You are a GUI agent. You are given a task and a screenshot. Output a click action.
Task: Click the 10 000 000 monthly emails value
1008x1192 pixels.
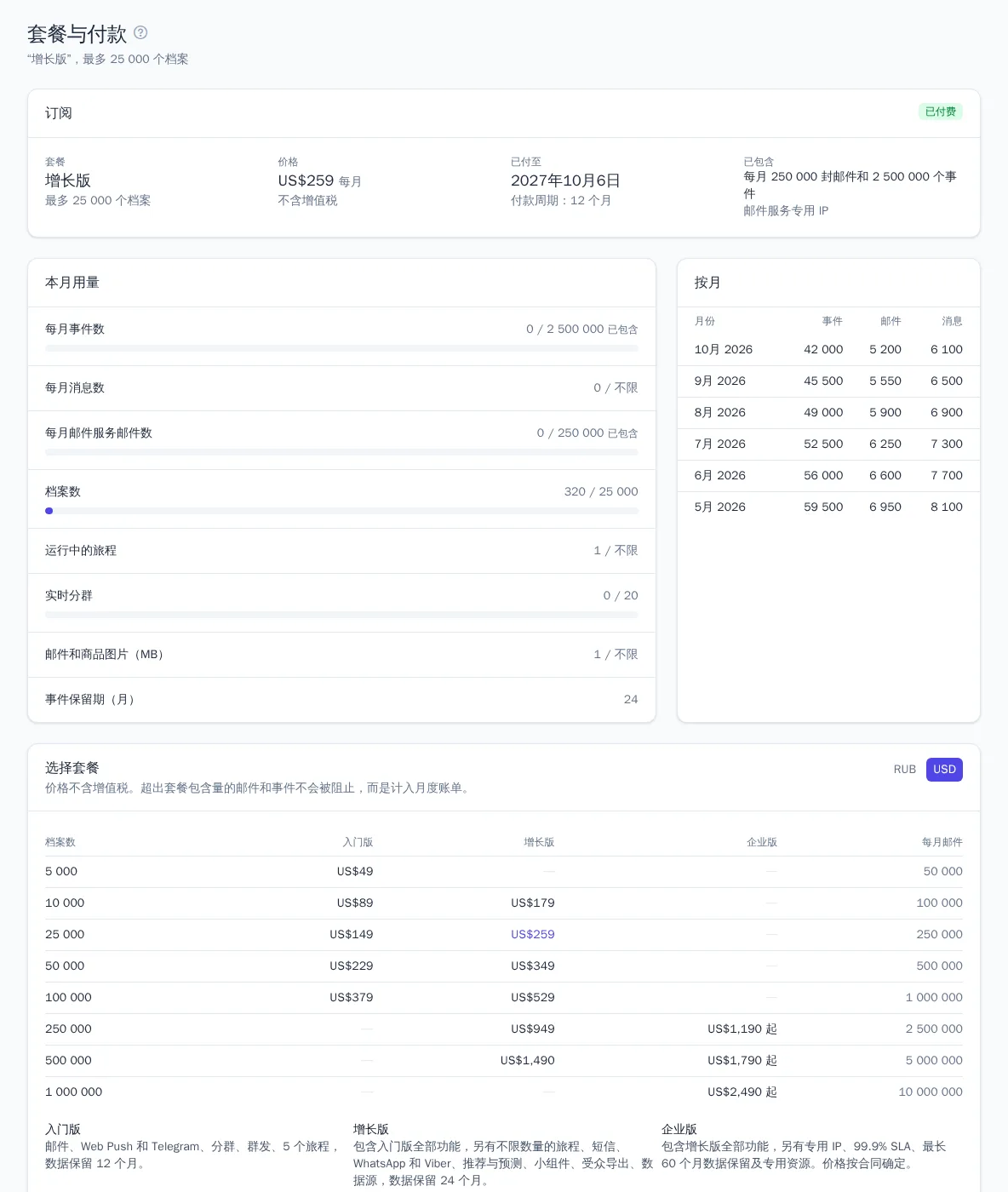coord(931,1092)
